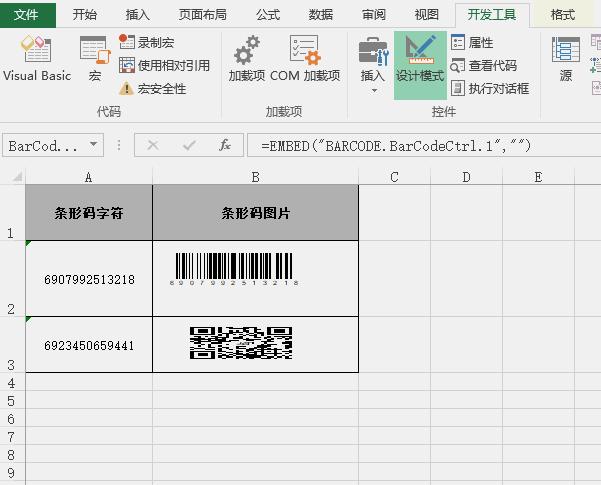Select cell with 6923450659441
This screenshot has width=601, height=485.
(89, 345)
